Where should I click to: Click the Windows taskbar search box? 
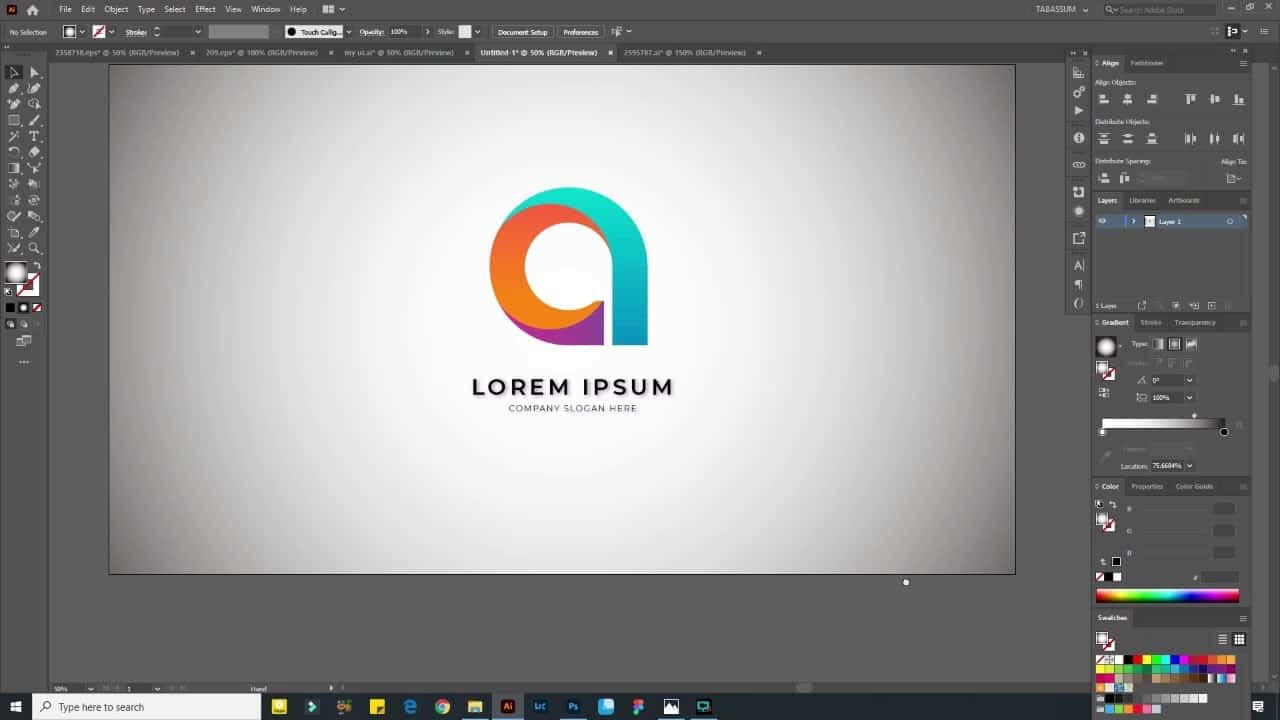(x=147, y=707)
